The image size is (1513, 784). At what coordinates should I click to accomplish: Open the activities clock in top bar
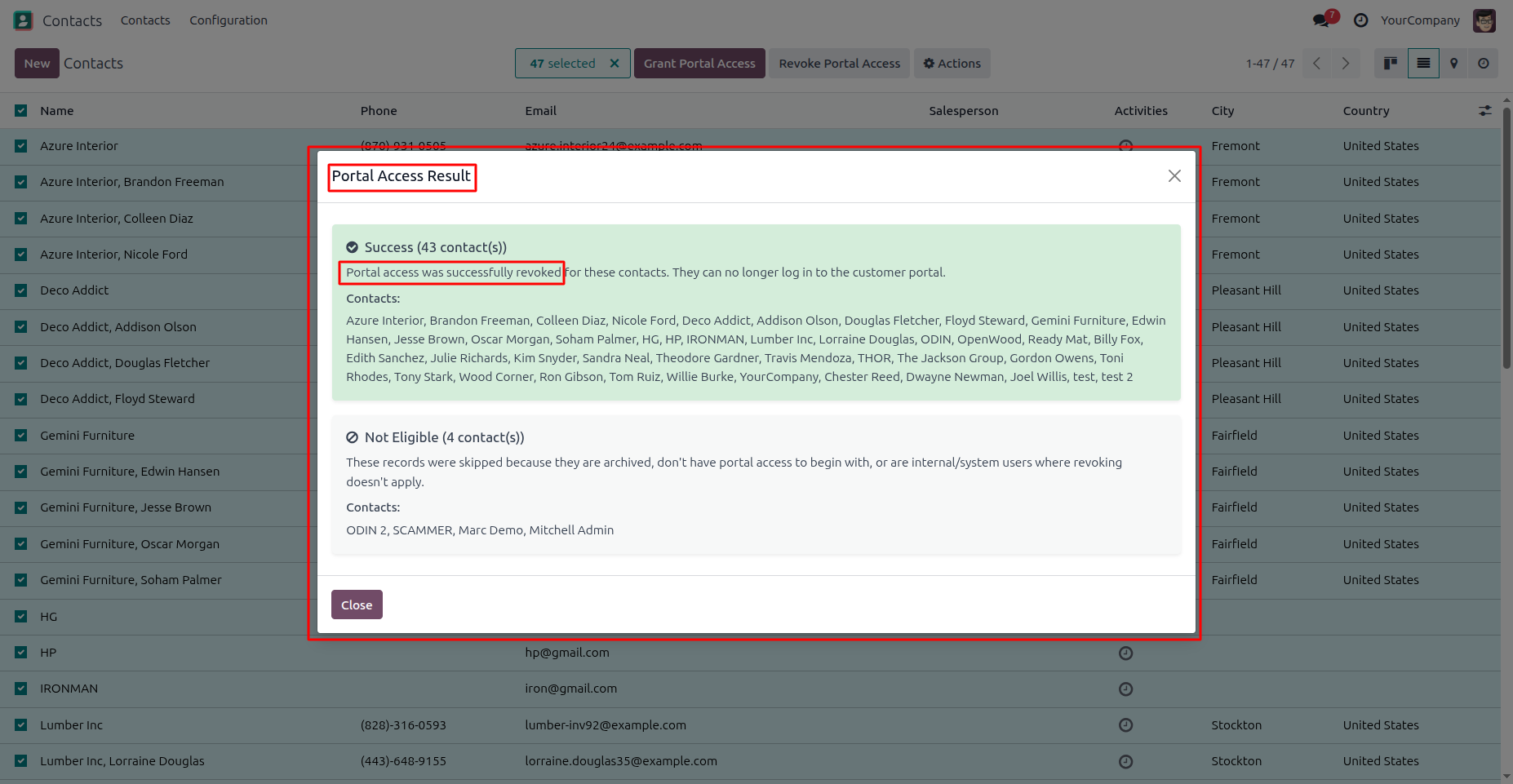point(1360,20)
